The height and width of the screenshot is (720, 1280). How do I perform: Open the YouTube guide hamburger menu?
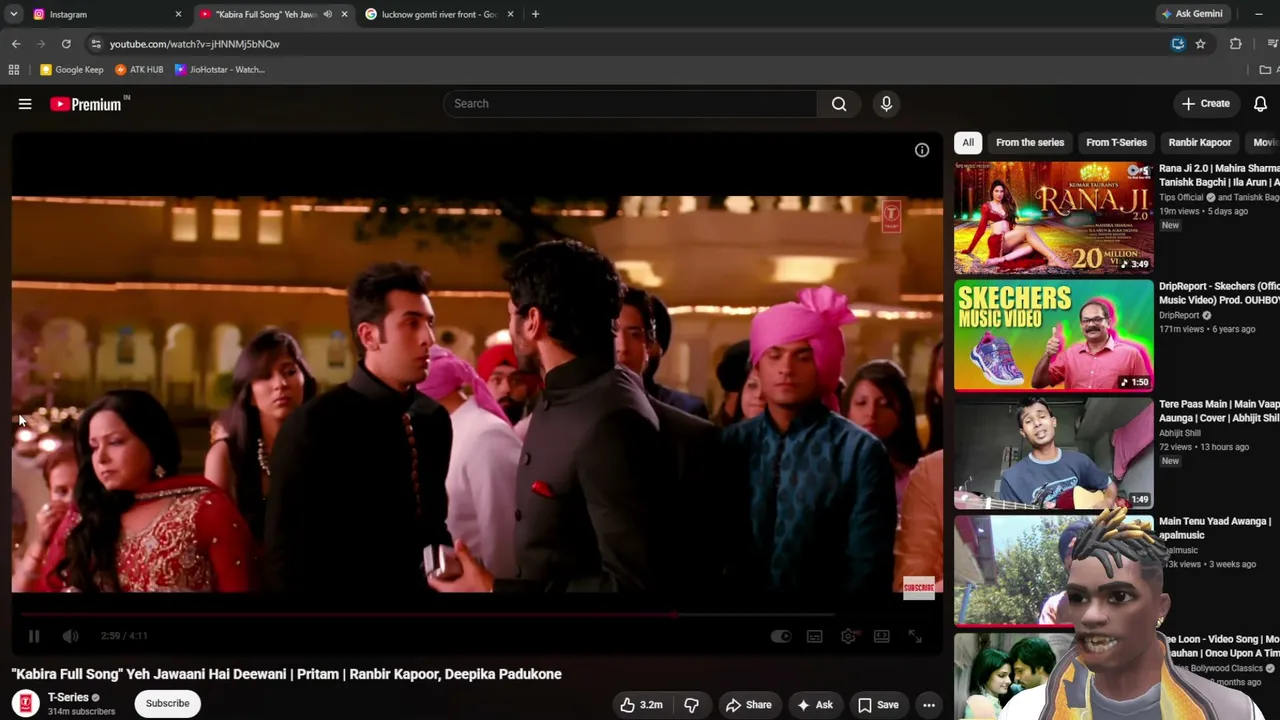[25, 104]
